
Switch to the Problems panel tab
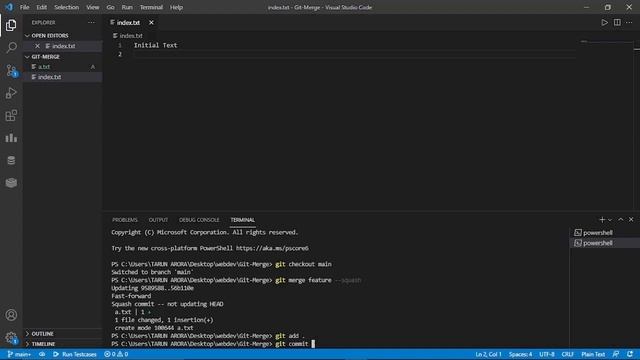pos(124,220)
